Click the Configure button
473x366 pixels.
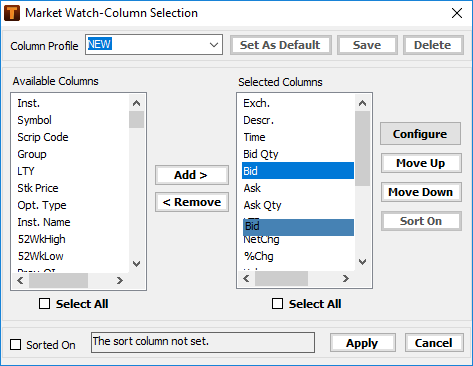420,134
